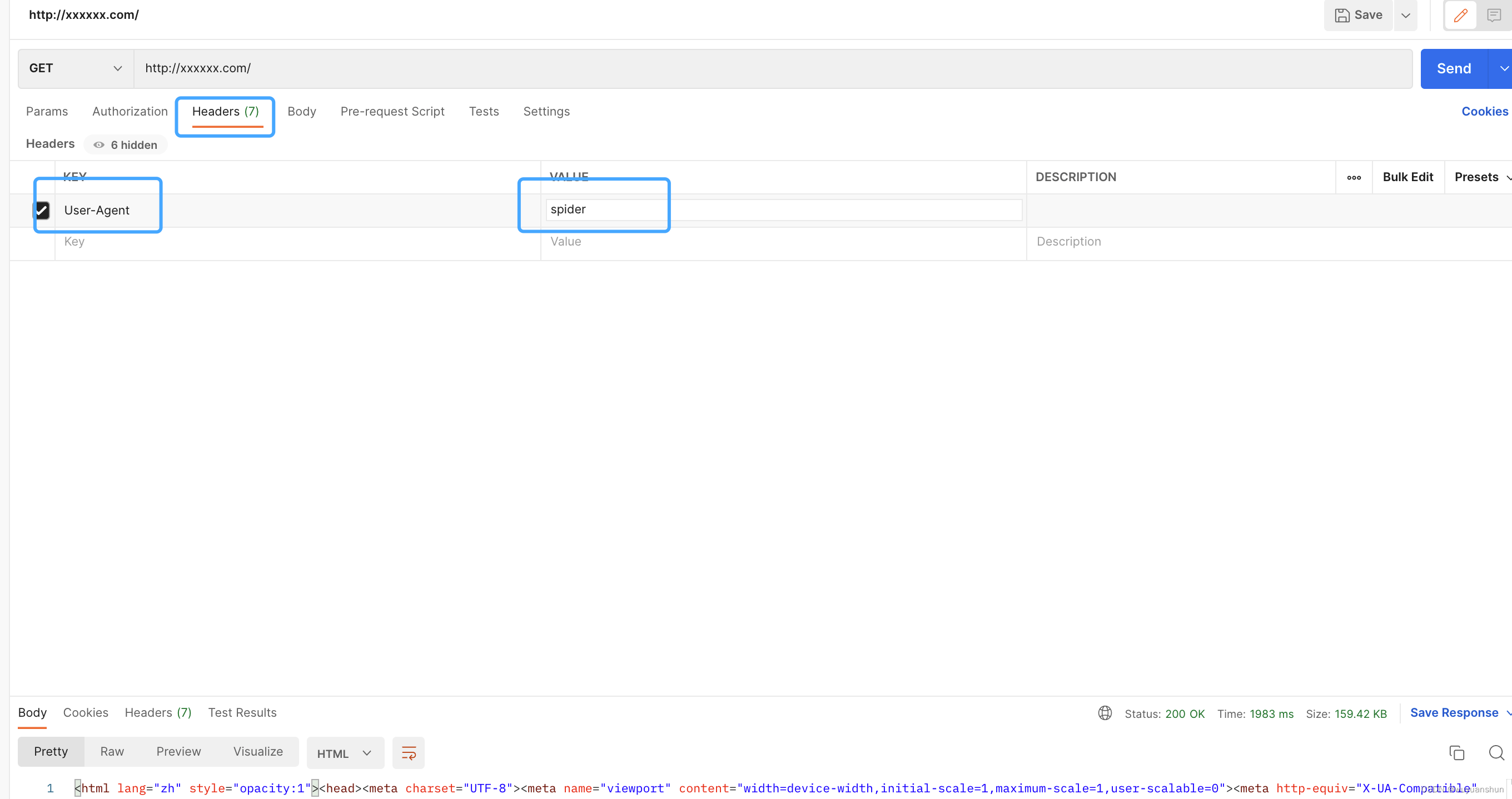
Task: Click the pencil edit icon
Action: click(x=1460, y=15)
